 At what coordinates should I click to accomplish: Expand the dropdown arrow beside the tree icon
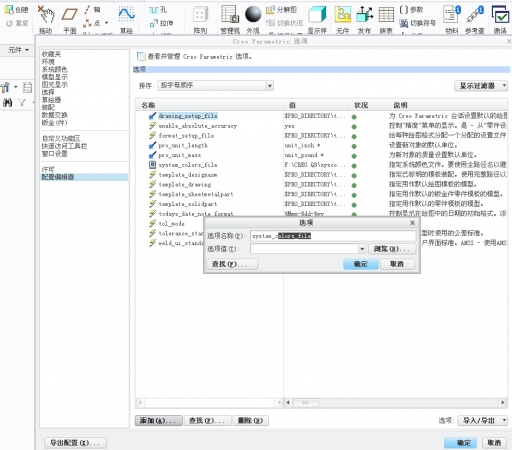click(x=15, y=87)
